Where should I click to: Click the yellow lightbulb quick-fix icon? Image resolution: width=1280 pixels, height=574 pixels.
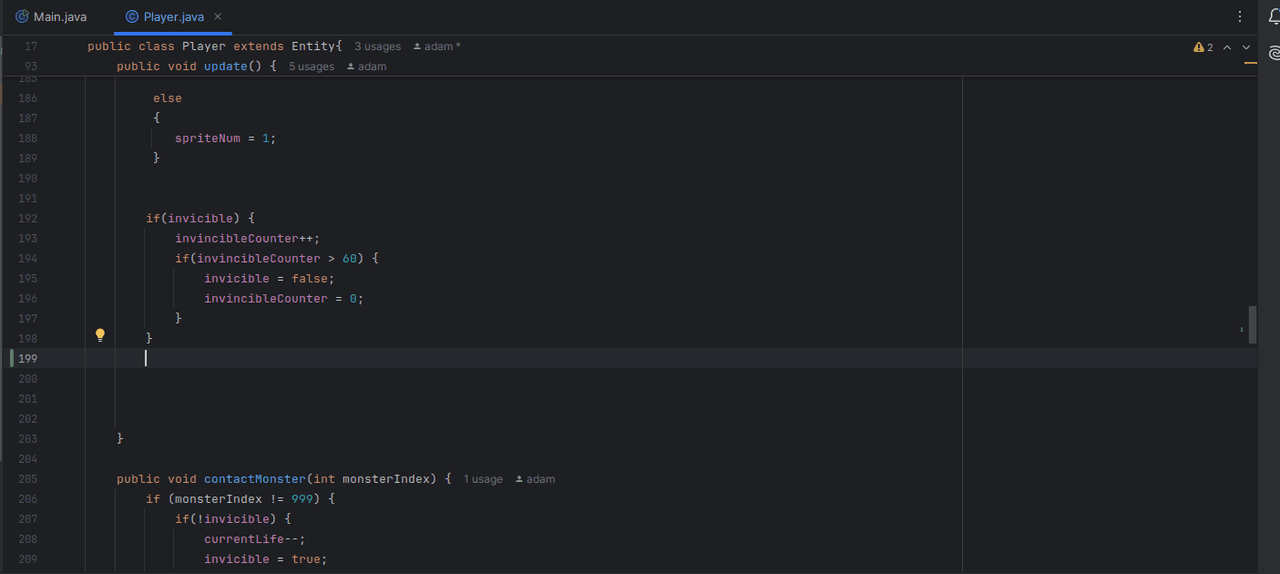[100, 336]
